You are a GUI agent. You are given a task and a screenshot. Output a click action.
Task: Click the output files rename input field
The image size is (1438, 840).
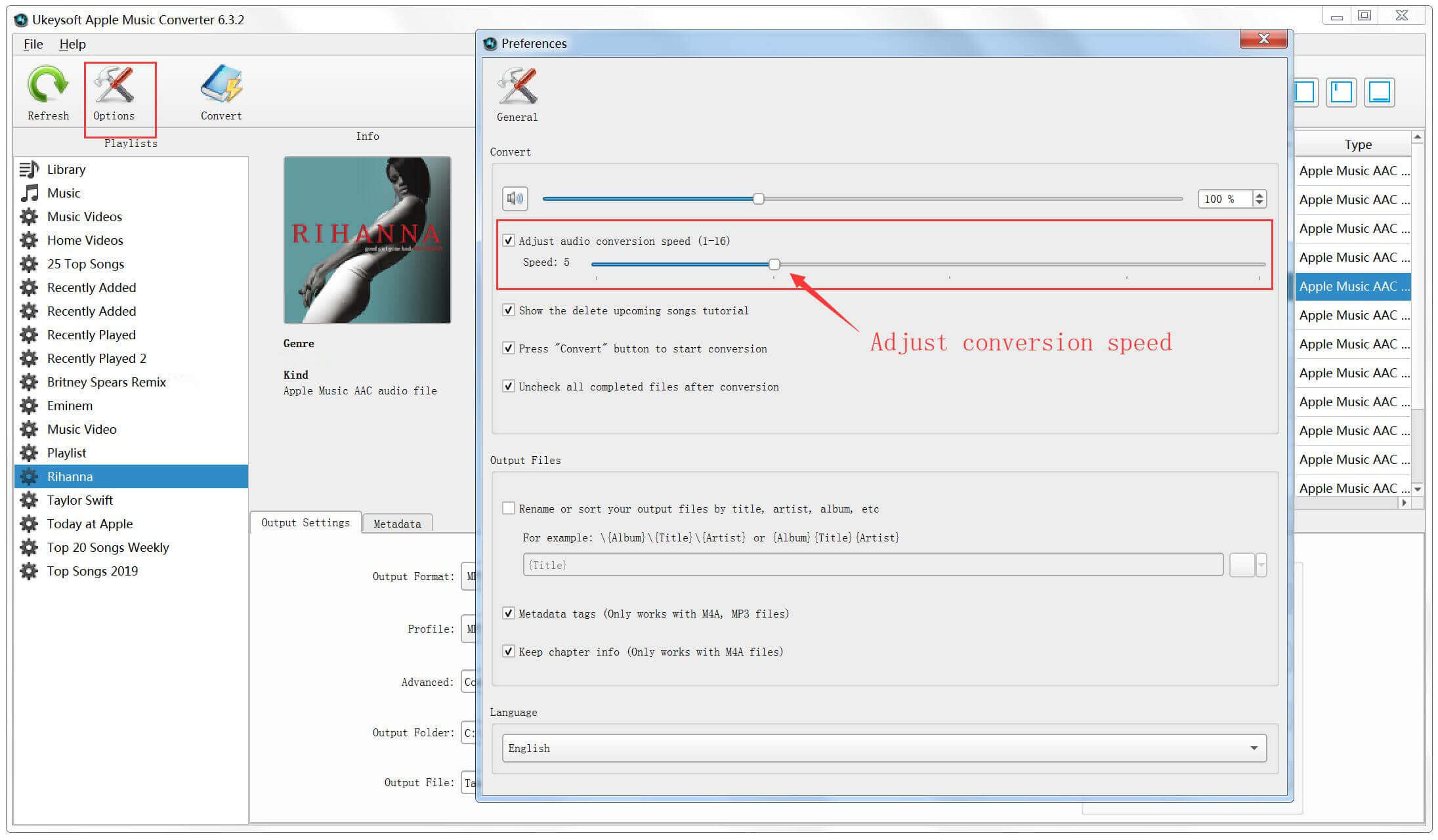[x=880, y=565]
